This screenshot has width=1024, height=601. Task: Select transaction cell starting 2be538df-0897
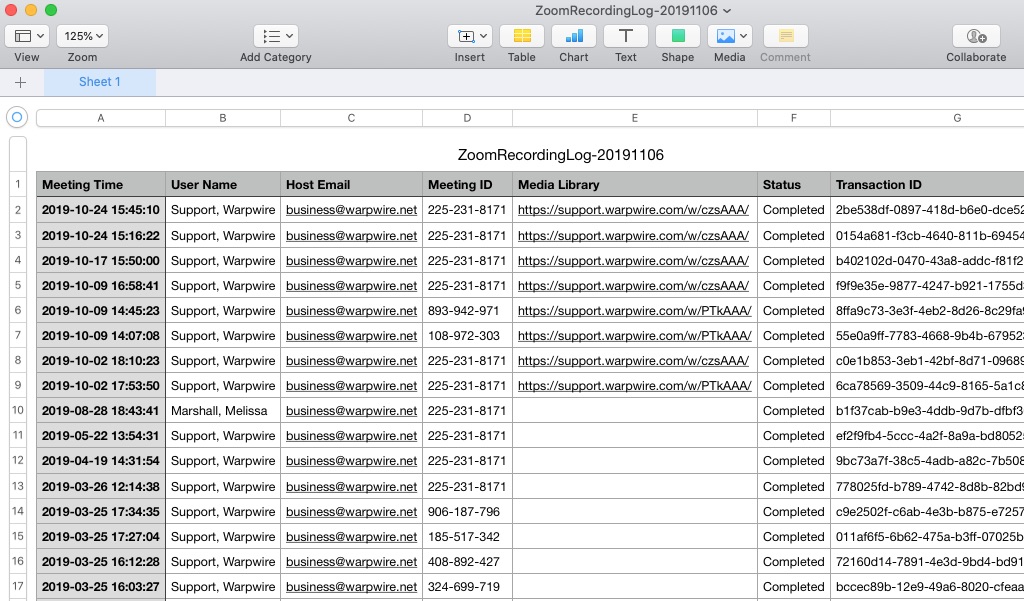[x=927, y=210]
